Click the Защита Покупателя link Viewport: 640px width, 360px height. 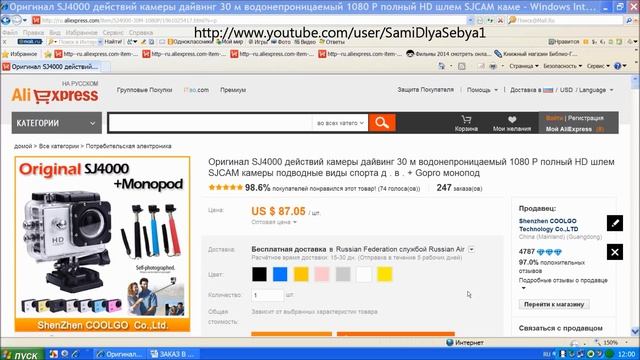click(x=425, y=90)
